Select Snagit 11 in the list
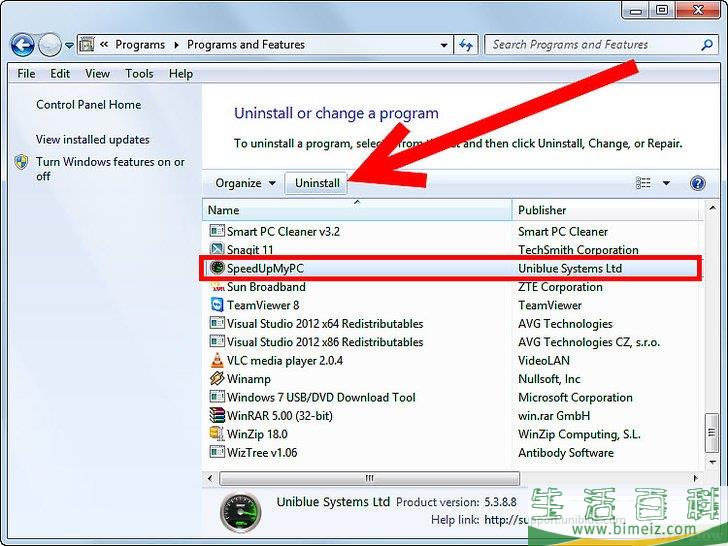The image size is (728, 546). pos(250,250)
